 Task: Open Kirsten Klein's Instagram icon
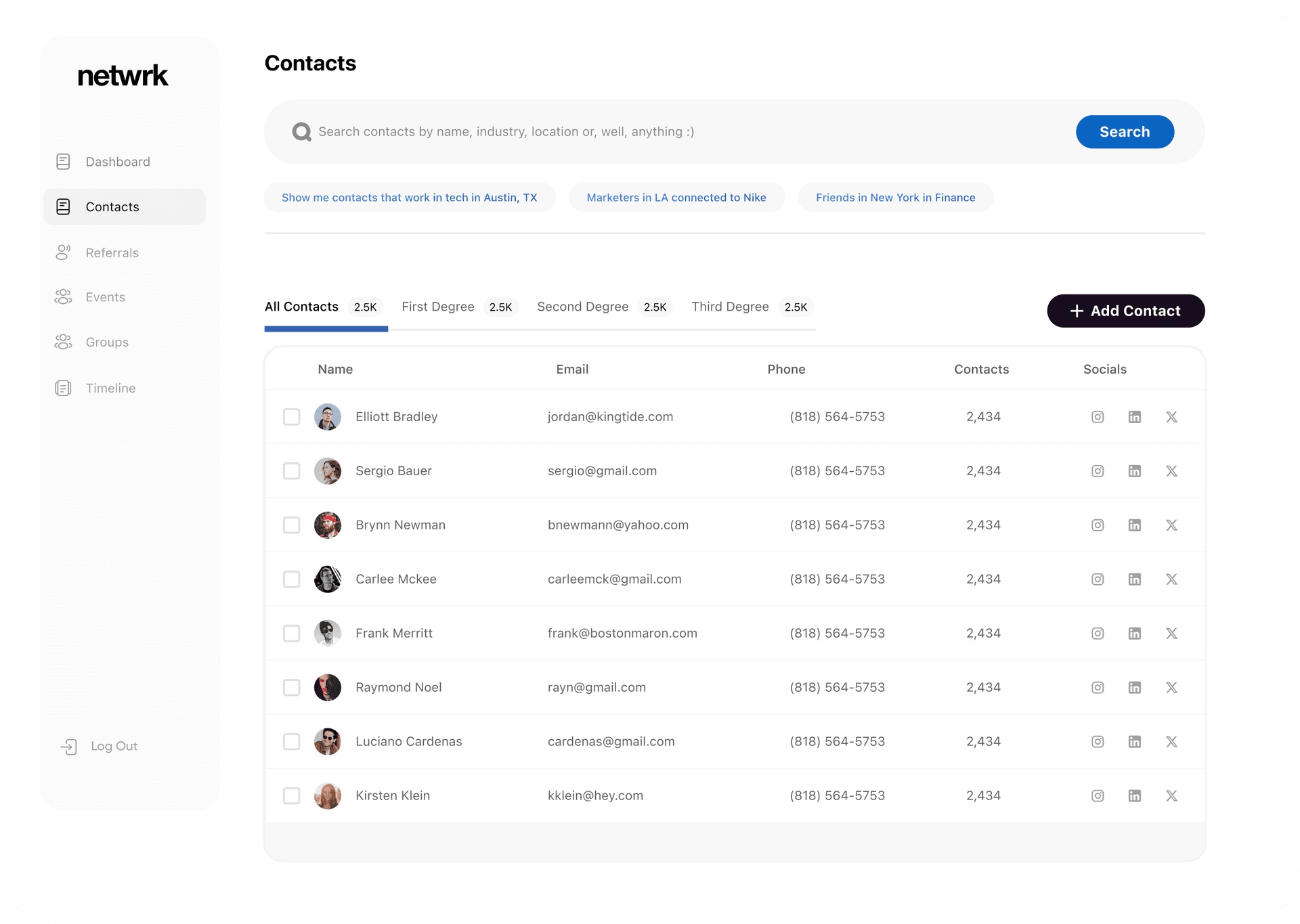click(x=1098, y=796)
